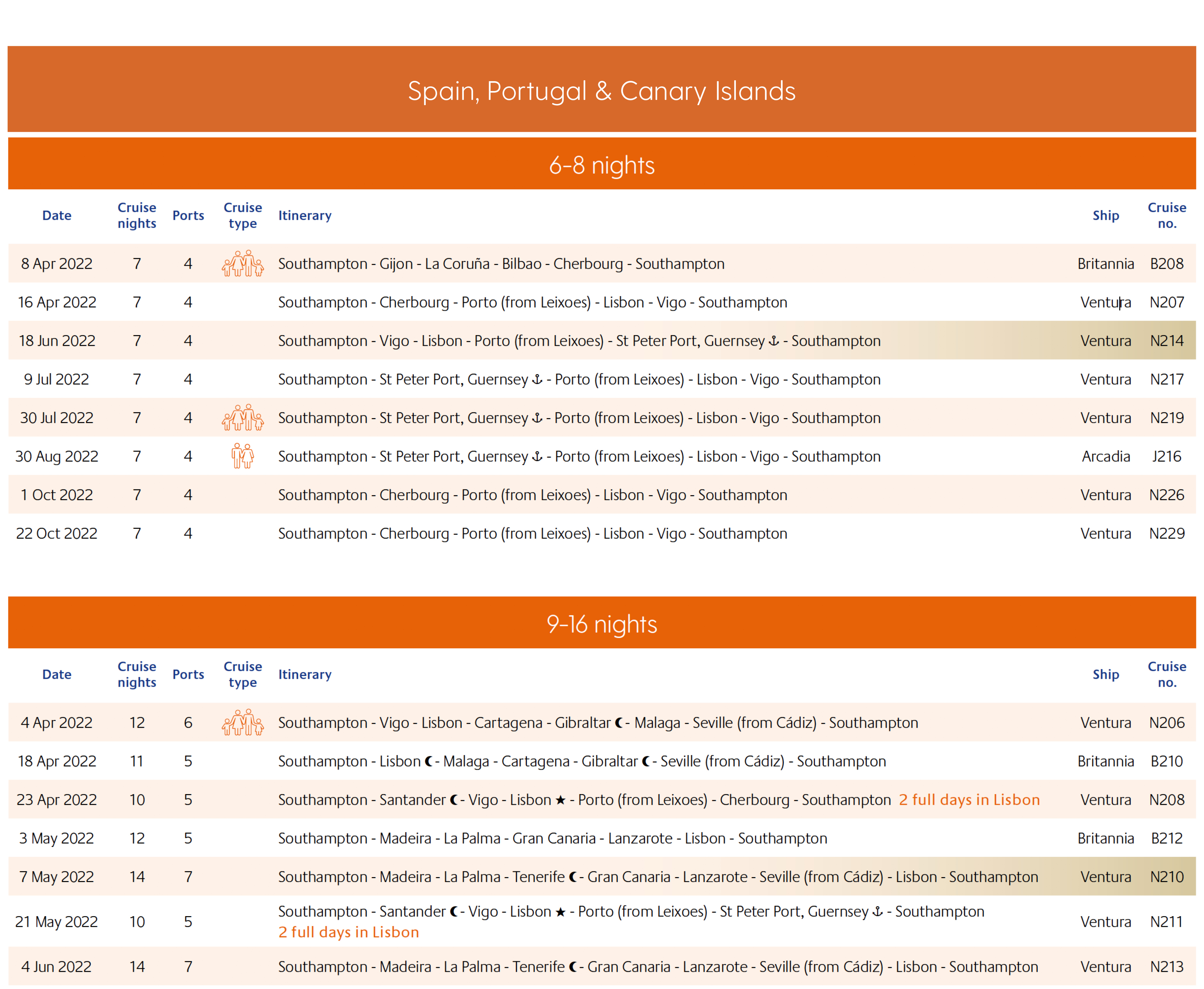
Task: Click the date '22 Oct 2022'
Action: [56, 533]
